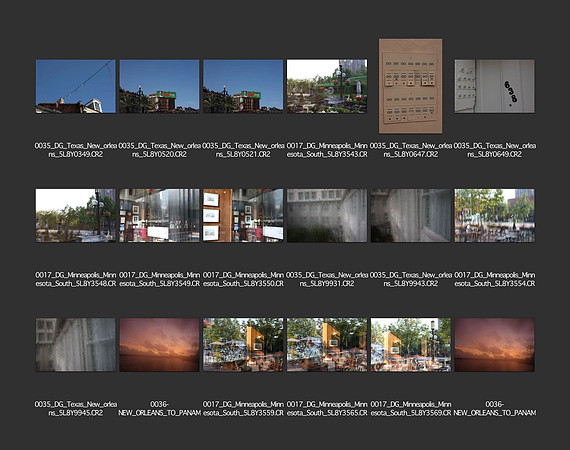Click the filename ending SL8Y0520.CR2
Screen dimensions: 570x450
[x=159, y=150]
